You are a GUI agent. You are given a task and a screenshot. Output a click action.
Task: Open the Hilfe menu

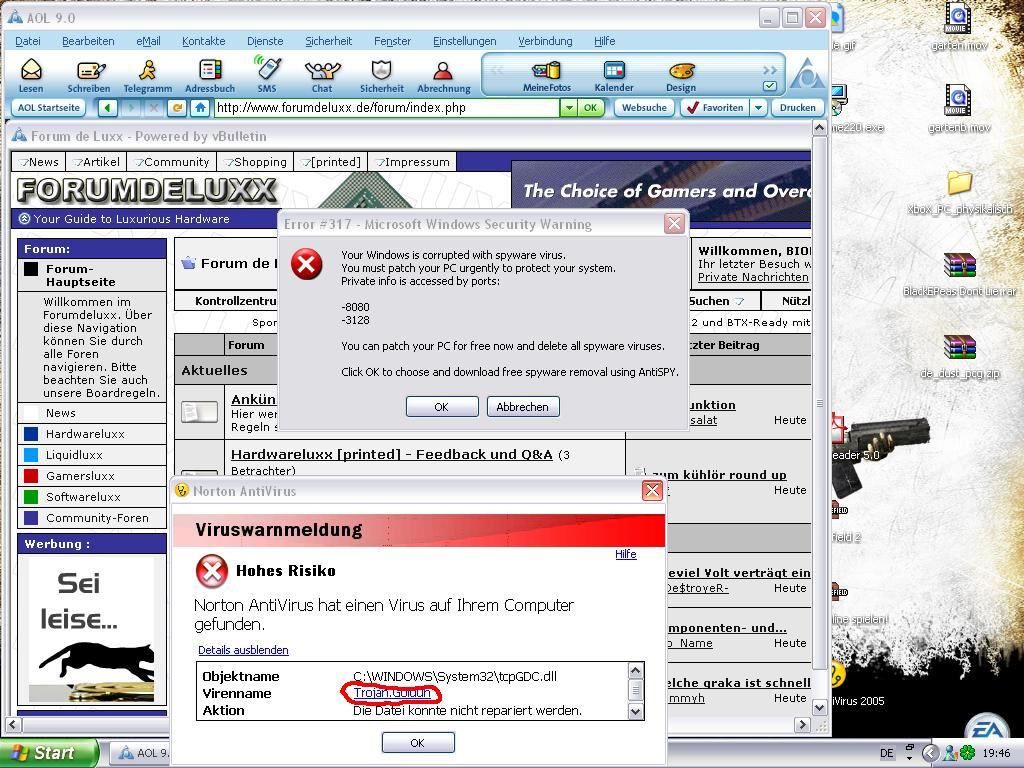605,40
